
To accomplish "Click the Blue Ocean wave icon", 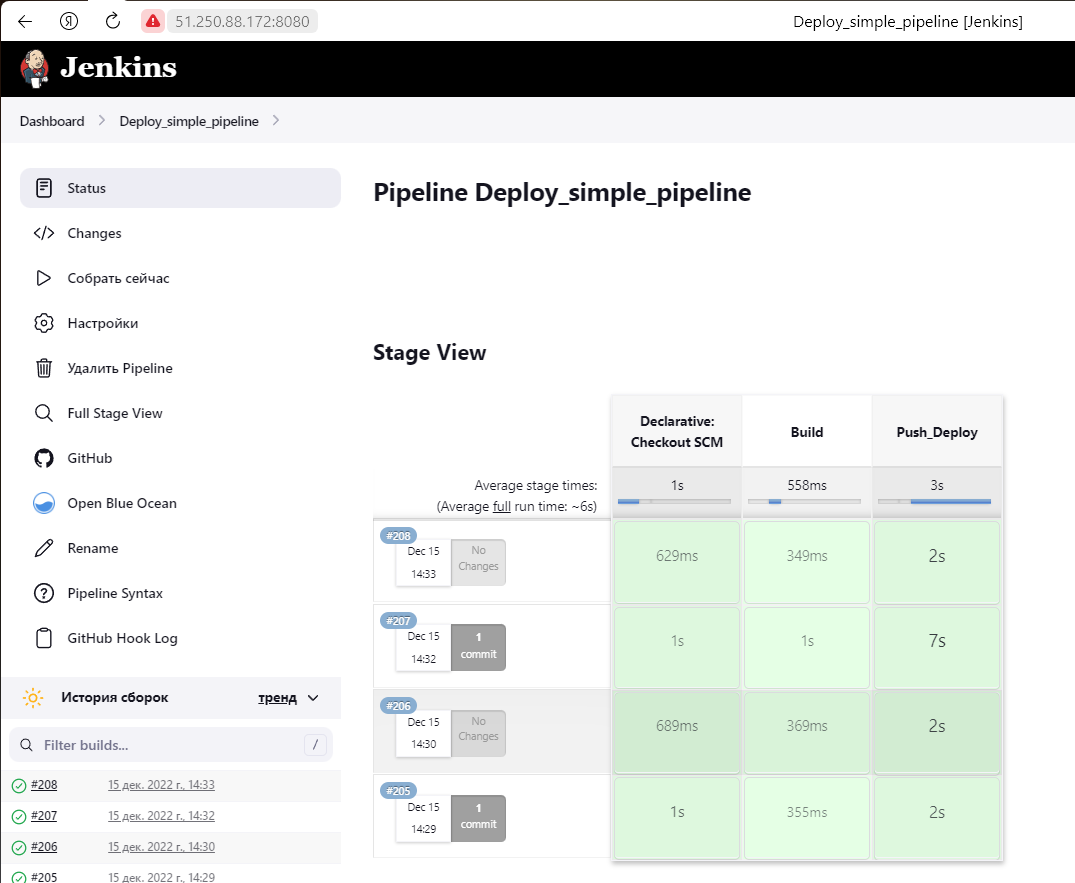I will point(44,503).
